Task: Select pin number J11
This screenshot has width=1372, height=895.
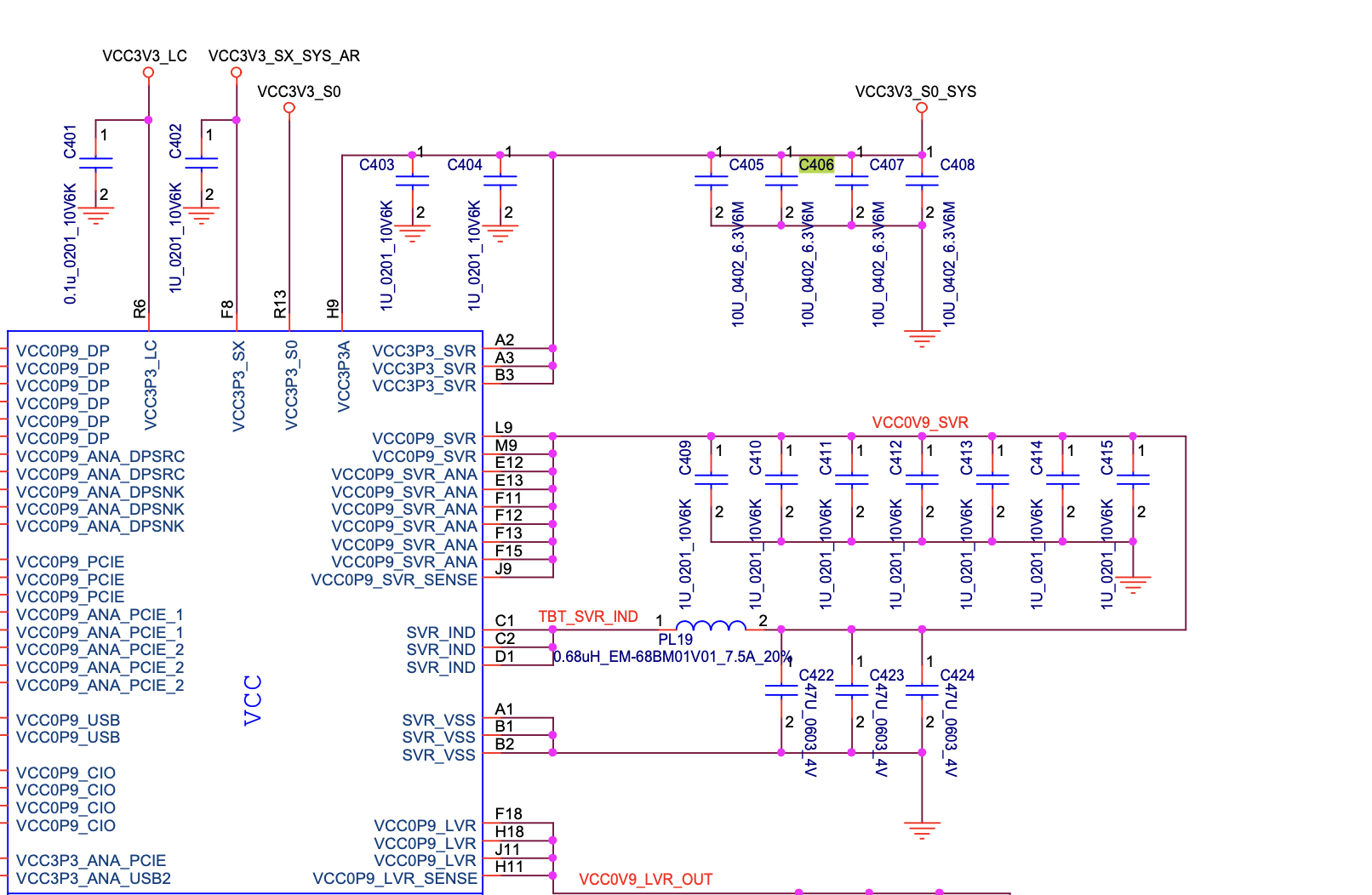Action: click(507, 849)
